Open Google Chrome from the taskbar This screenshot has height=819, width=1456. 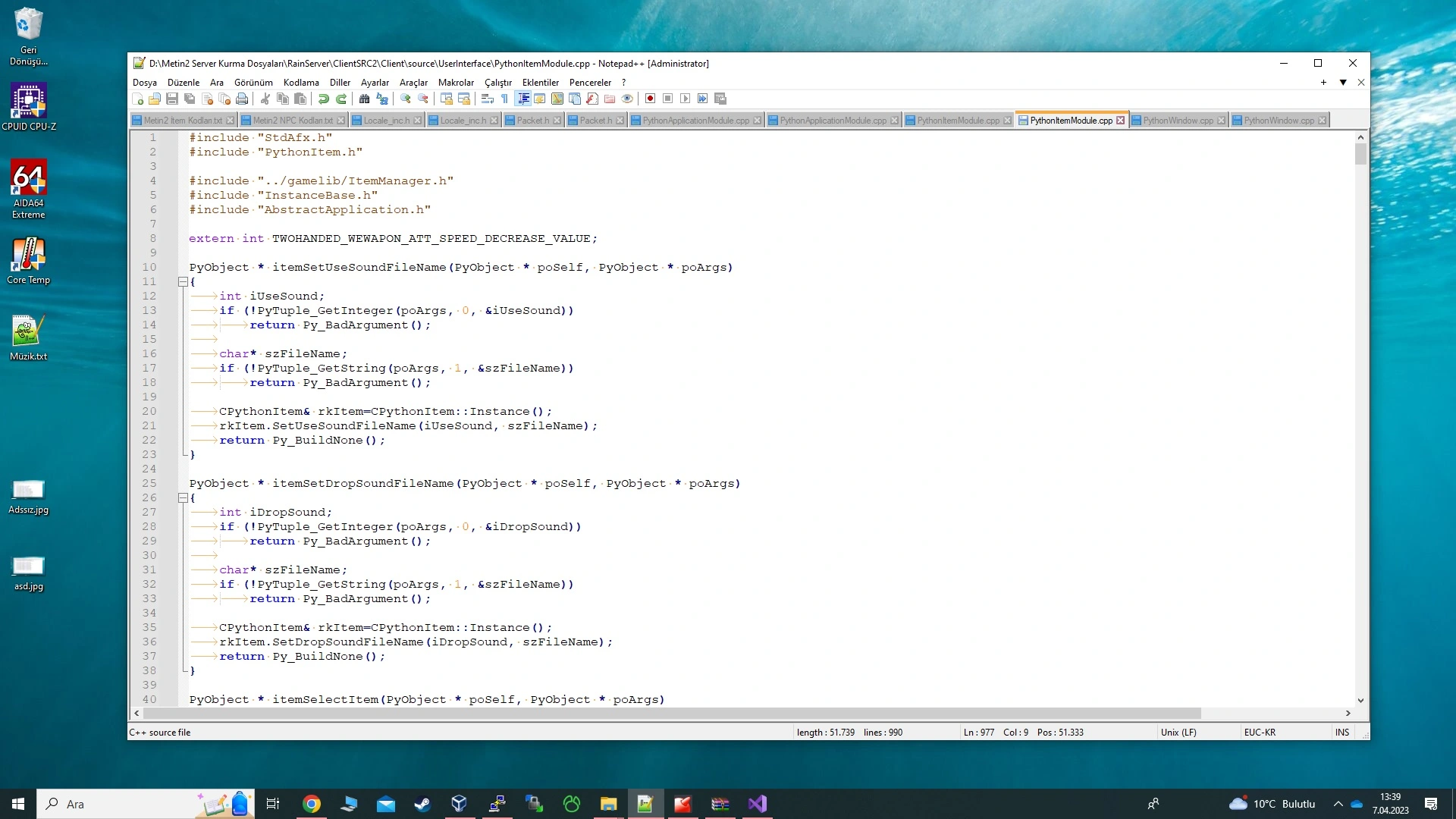pyautogui.click(x=312, y=804)
